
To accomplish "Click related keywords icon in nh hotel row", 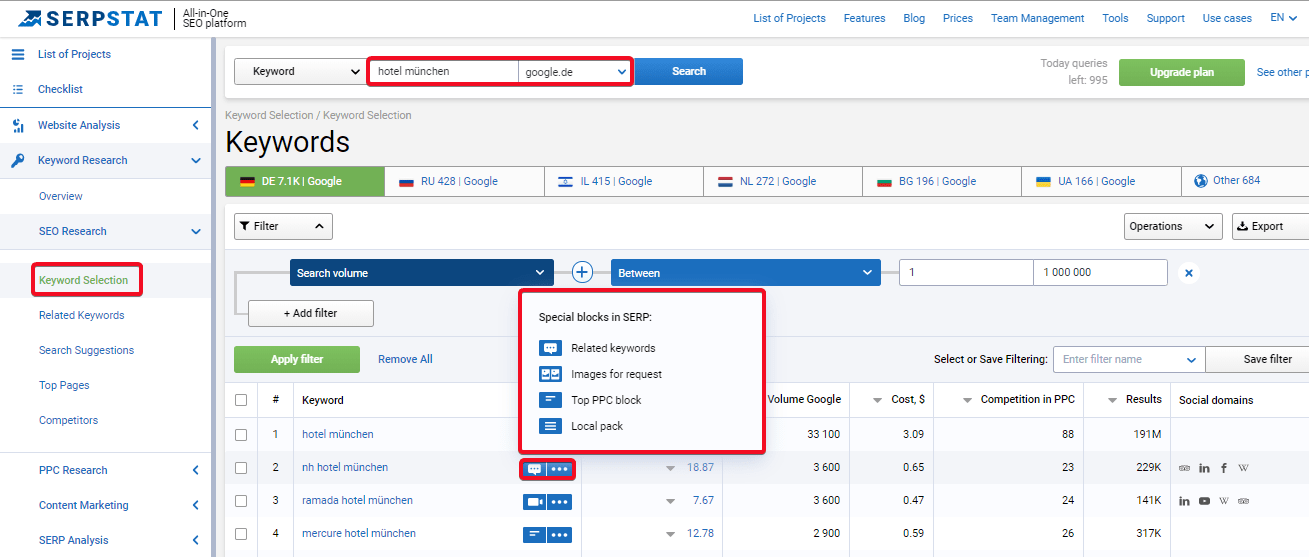I will [x=534, y=468].
